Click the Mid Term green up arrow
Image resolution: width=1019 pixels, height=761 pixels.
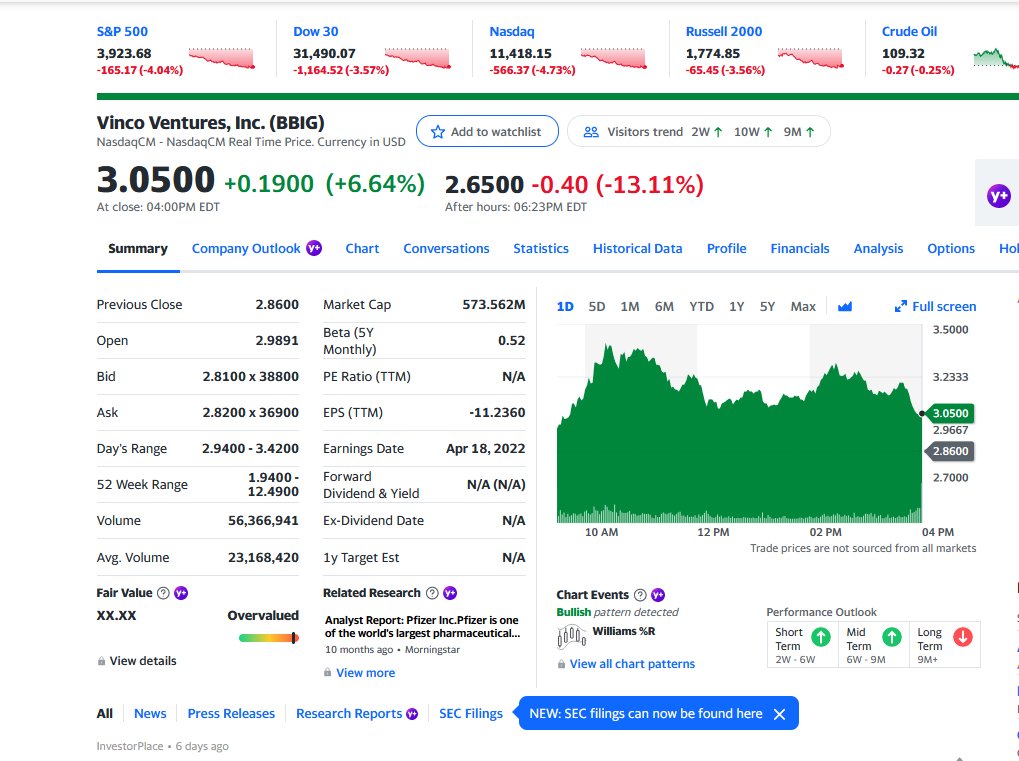892,637
